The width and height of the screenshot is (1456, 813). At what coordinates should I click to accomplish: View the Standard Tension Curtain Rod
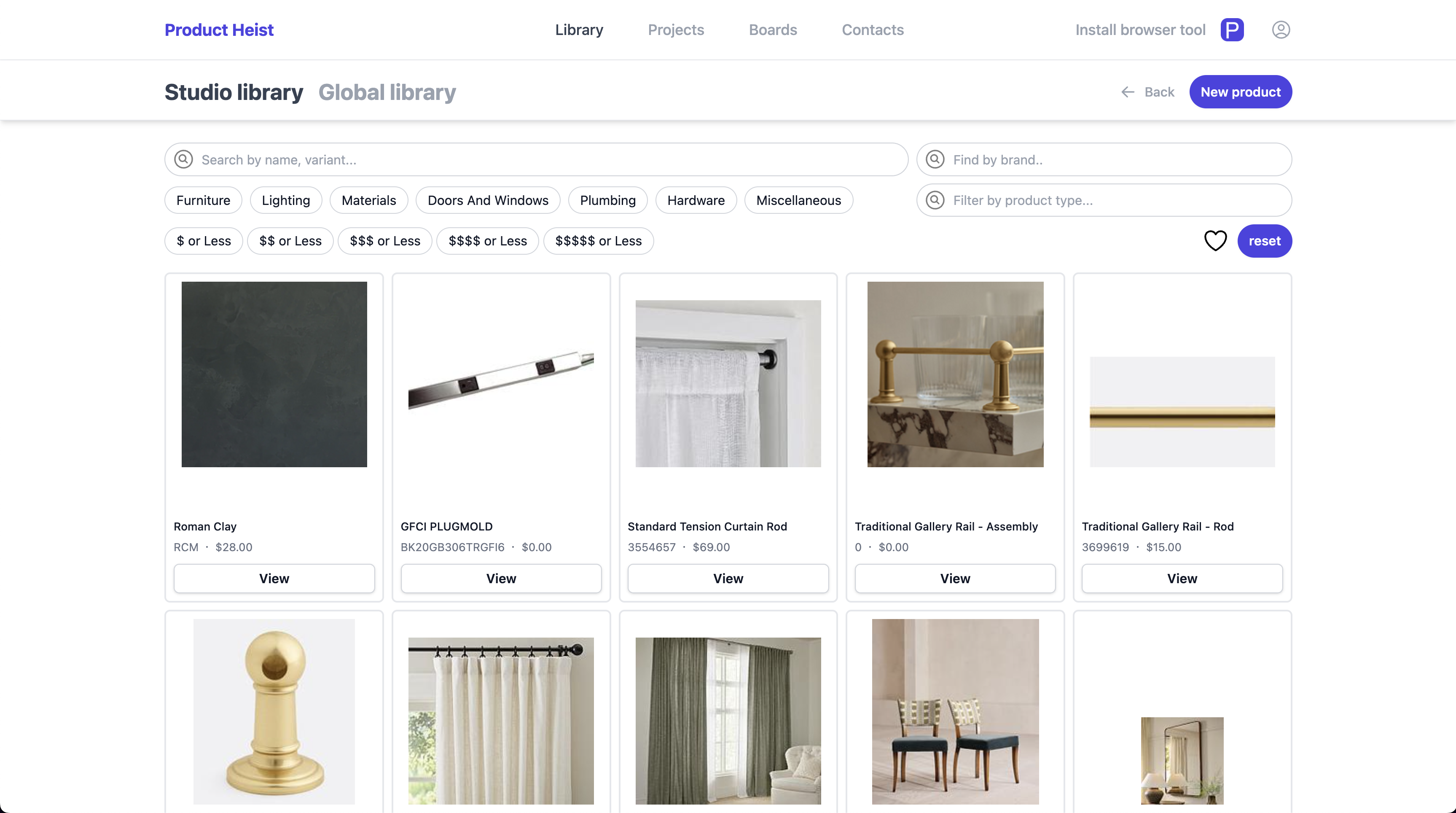[x=728, y=579]
